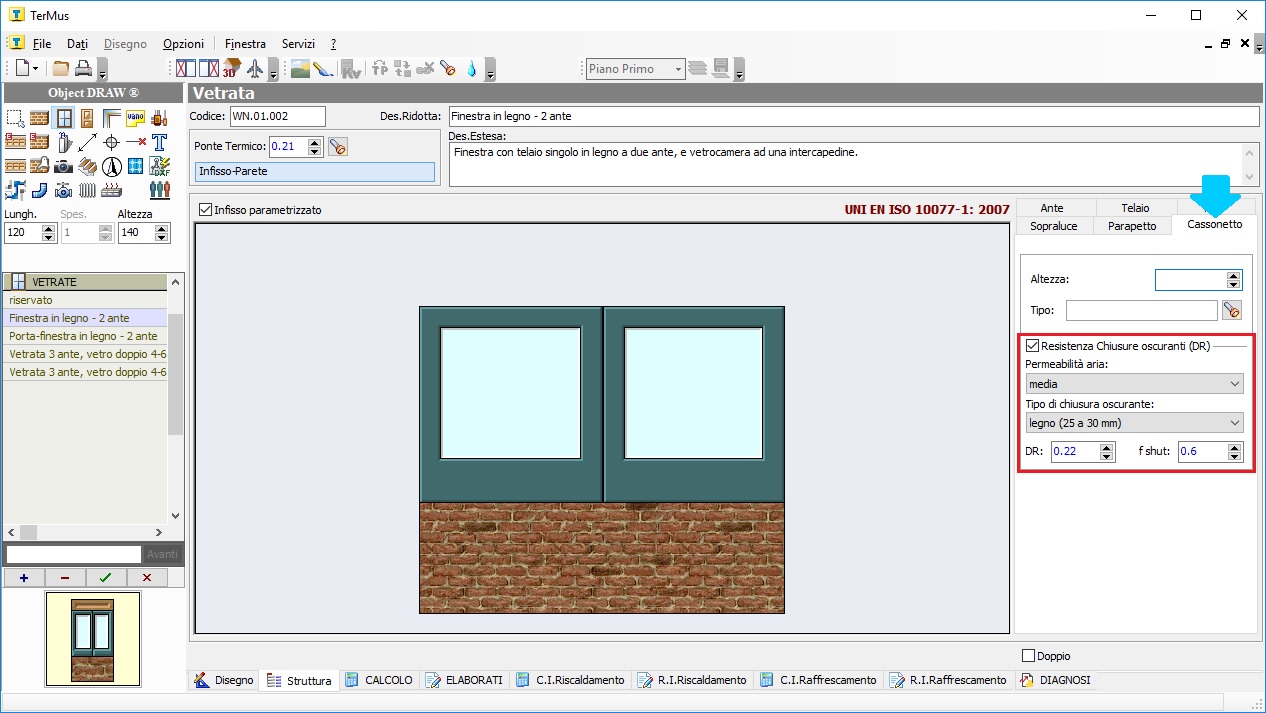Click the camera tool icon
1266x713 pixels.
coord(63,166)
